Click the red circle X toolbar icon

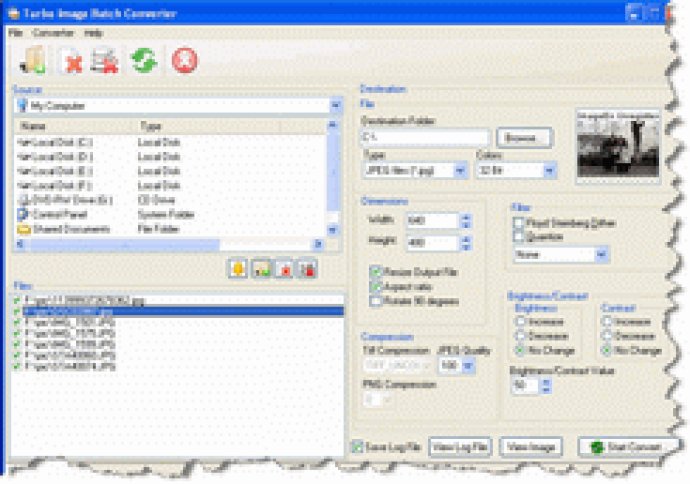tap(184, 60)
